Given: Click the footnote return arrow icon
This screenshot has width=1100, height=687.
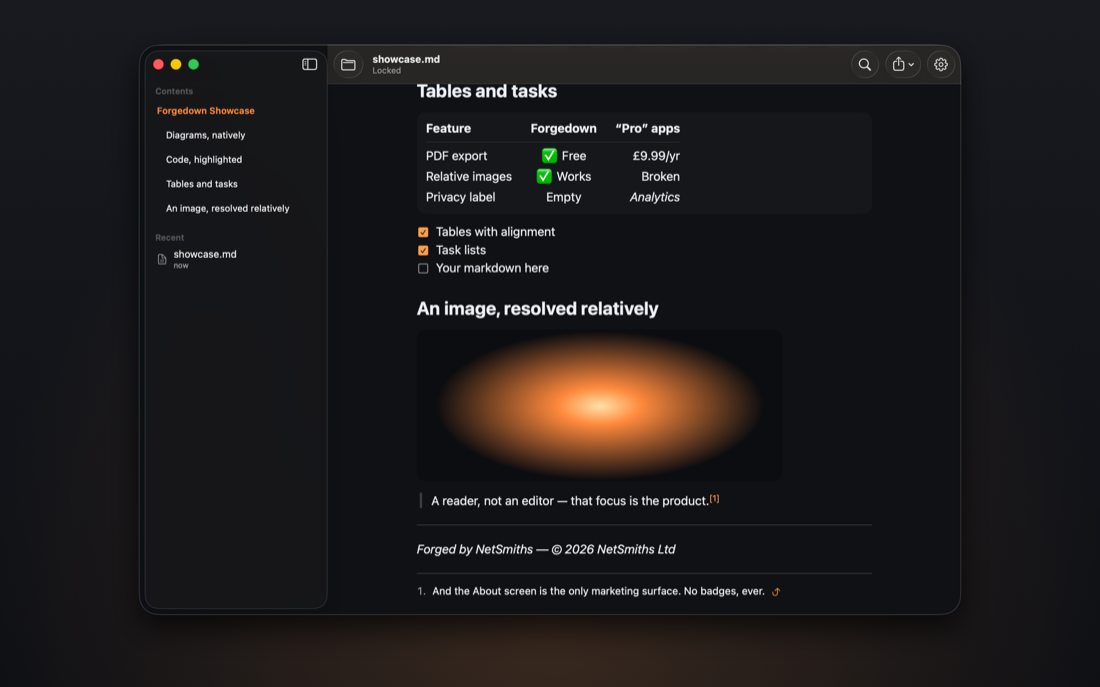Looking at the screenshot, I should click(776, 592).
